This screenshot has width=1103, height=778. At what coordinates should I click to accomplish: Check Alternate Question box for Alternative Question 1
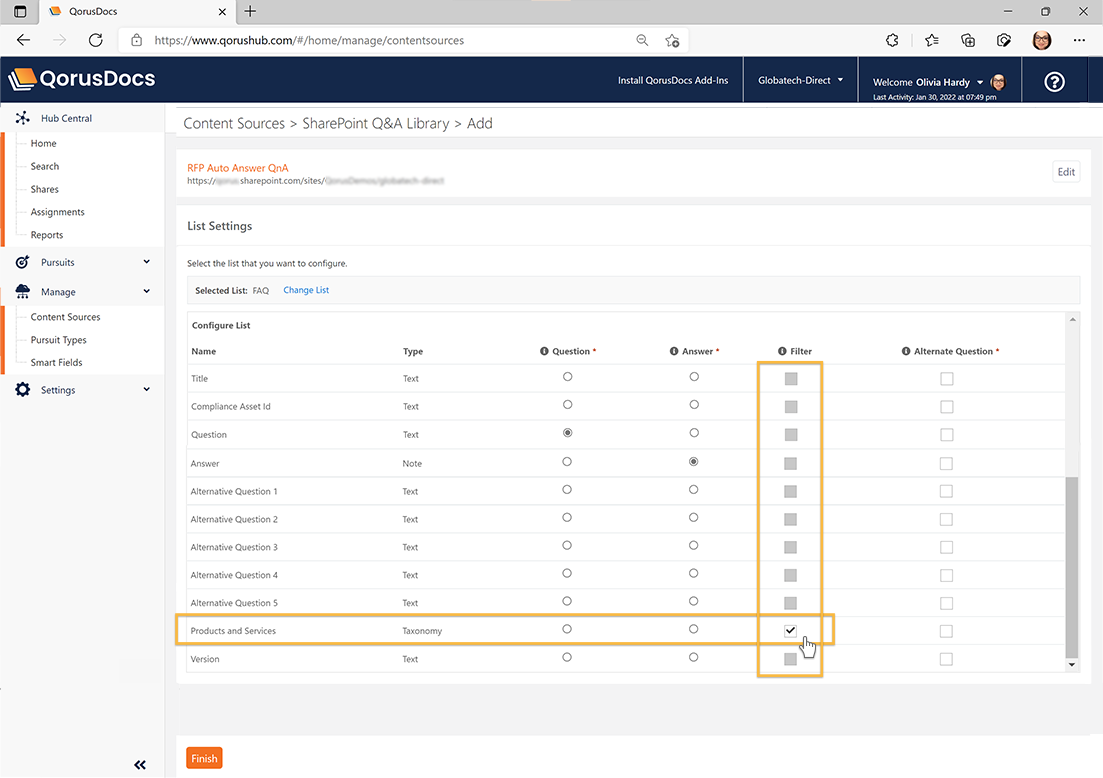click(946, 491)
